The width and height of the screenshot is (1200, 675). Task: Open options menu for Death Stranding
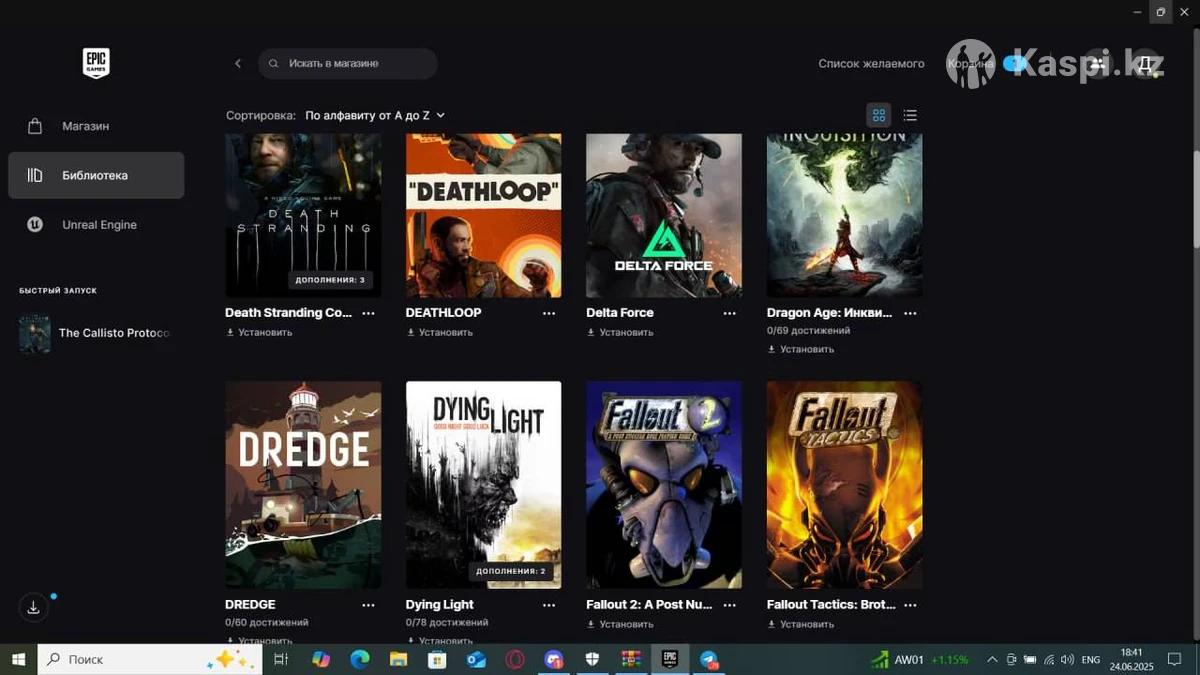(x=368, y=313)
